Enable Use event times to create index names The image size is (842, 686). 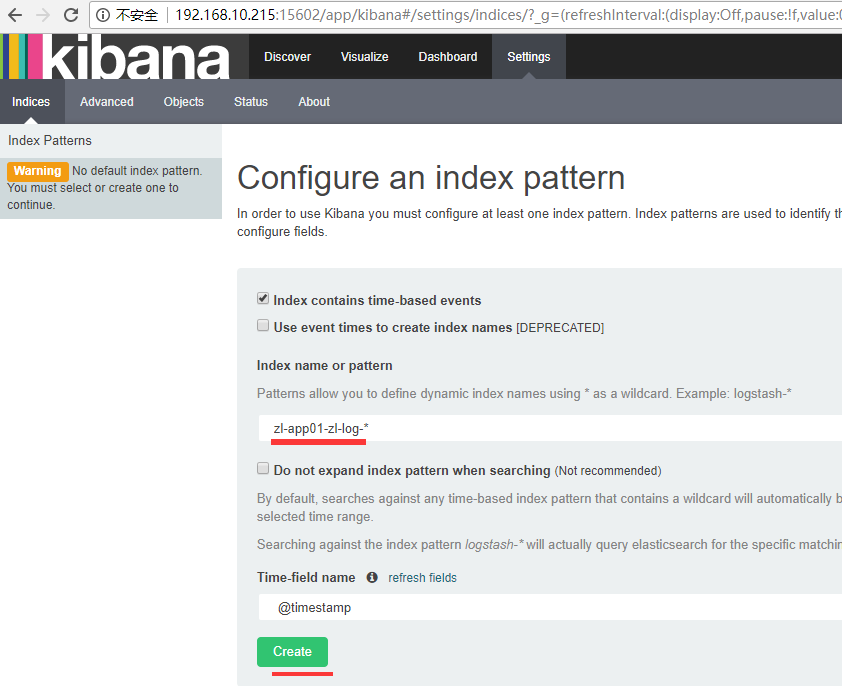click(263, 326)
